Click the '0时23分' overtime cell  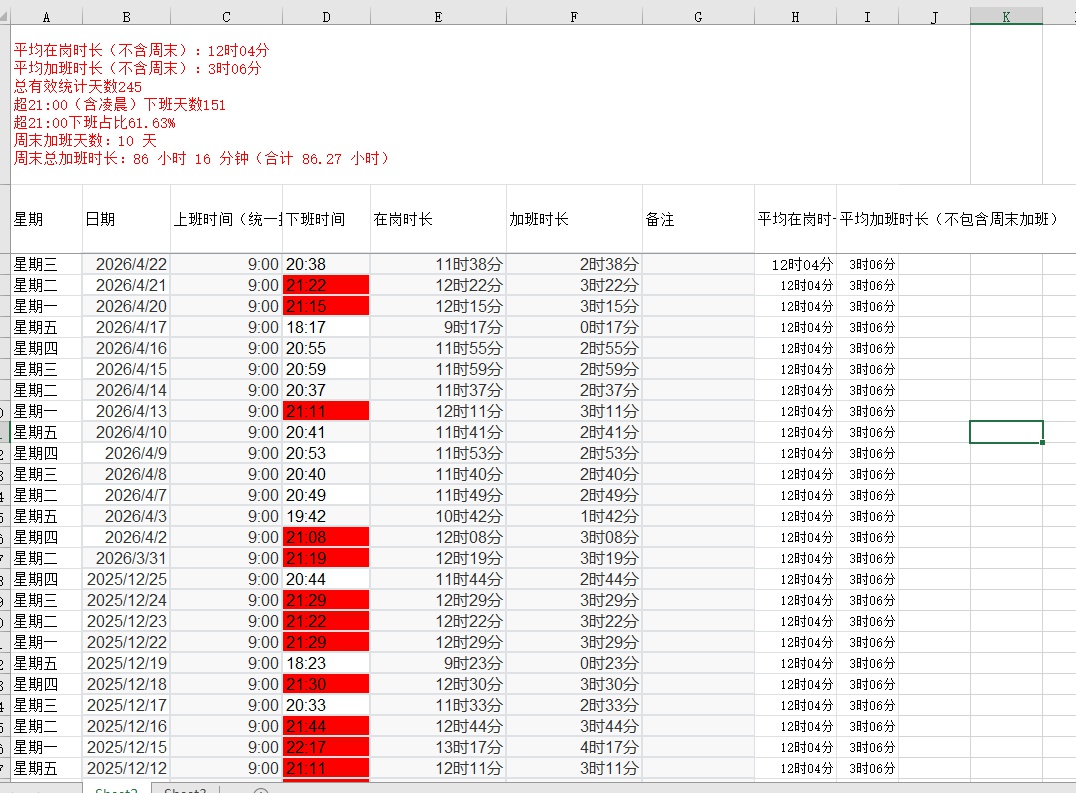point(574,663)
